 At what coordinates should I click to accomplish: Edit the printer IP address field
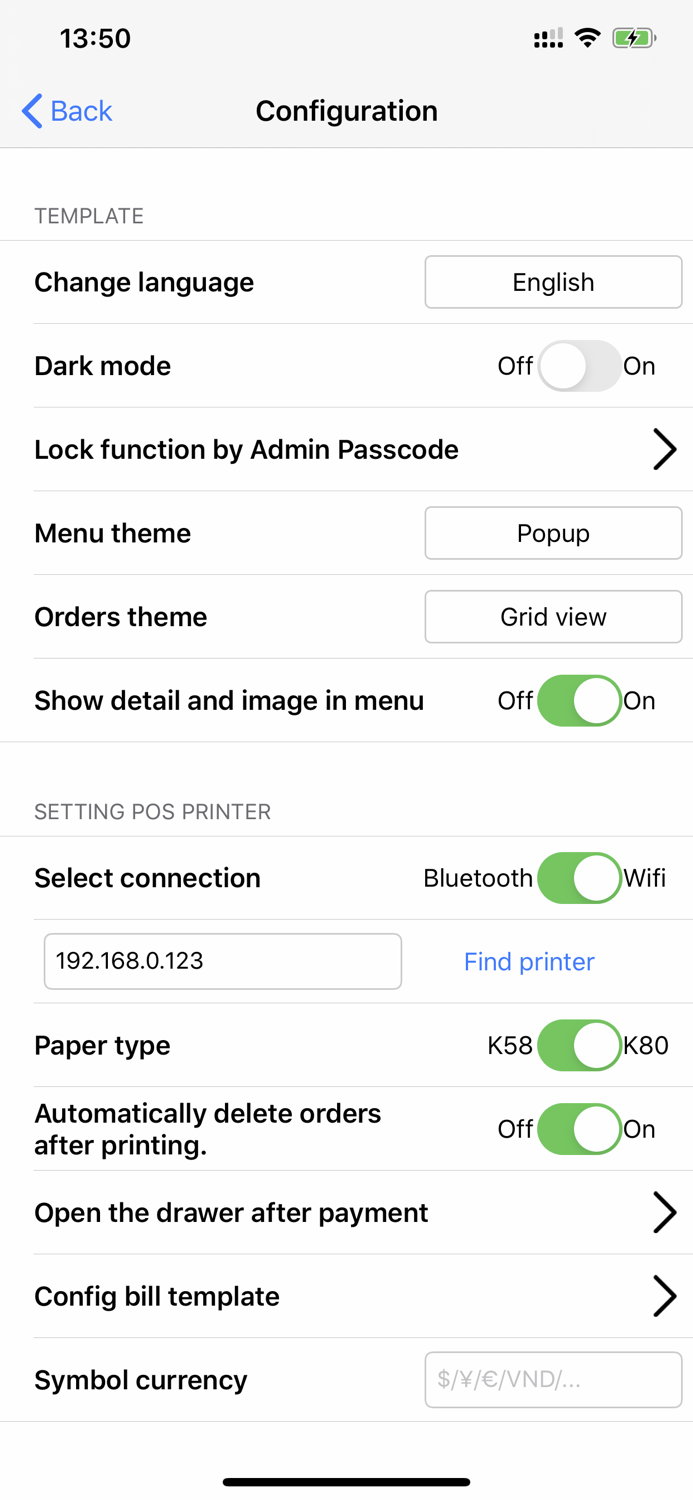222,961
